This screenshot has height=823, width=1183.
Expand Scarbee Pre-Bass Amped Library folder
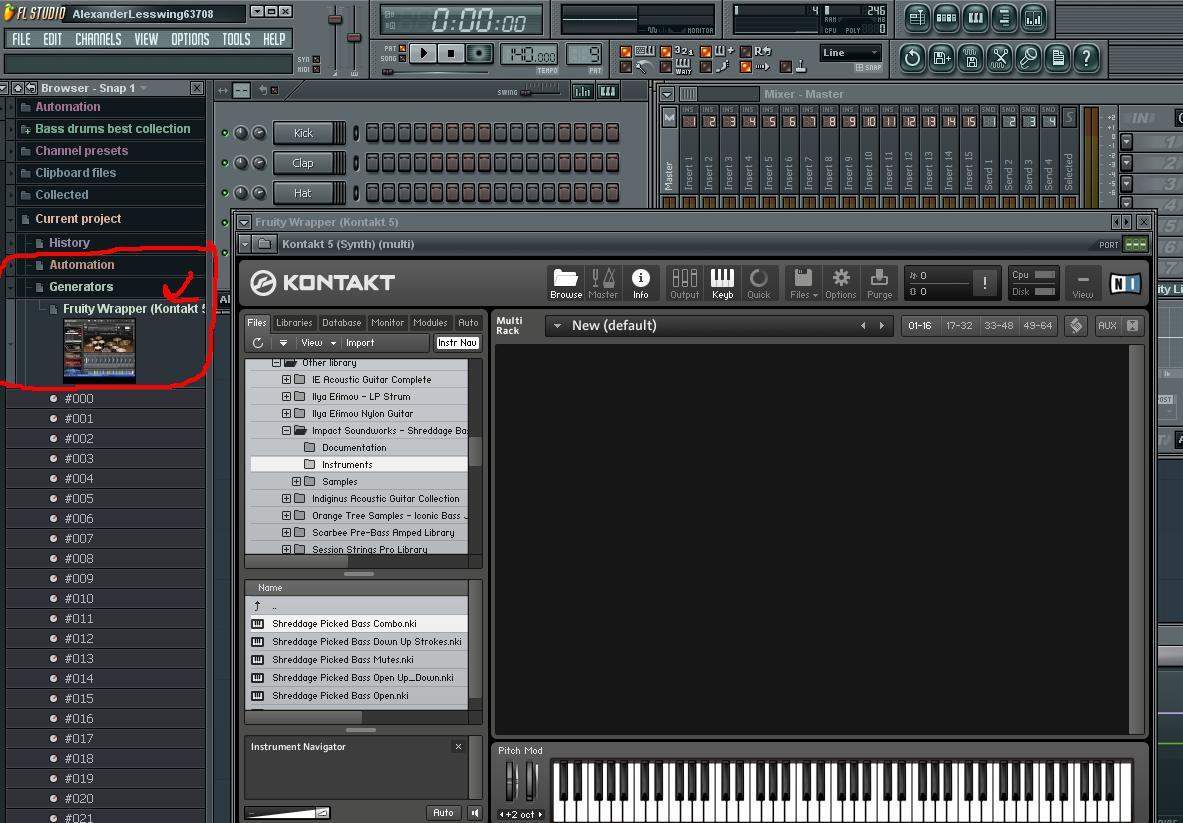point(287,533)
